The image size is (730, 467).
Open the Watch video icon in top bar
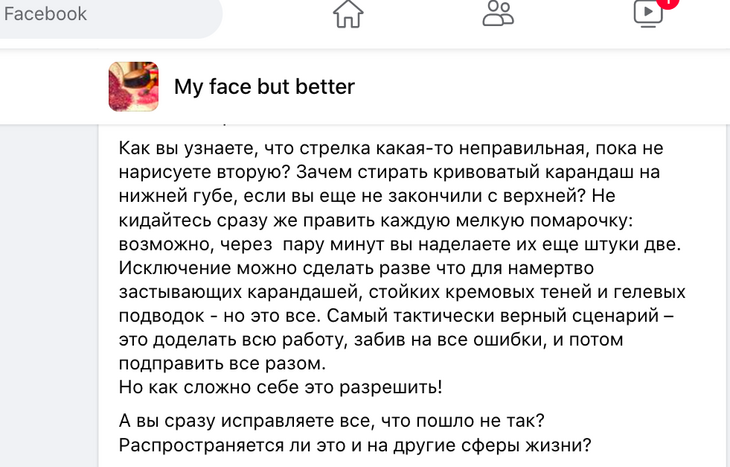tap(647, 13)
